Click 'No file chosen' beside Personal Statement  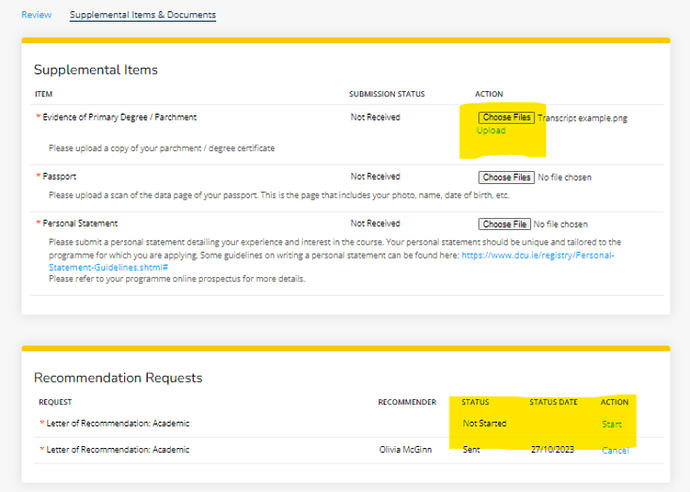[x=561, y=224]
